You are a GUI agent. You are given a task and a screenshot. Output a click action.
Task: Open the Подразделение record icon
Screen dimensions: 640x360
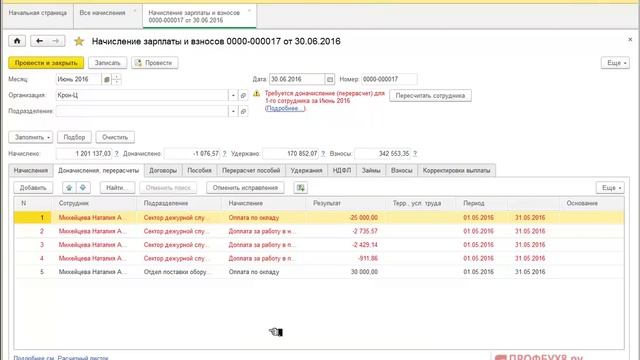243,111
